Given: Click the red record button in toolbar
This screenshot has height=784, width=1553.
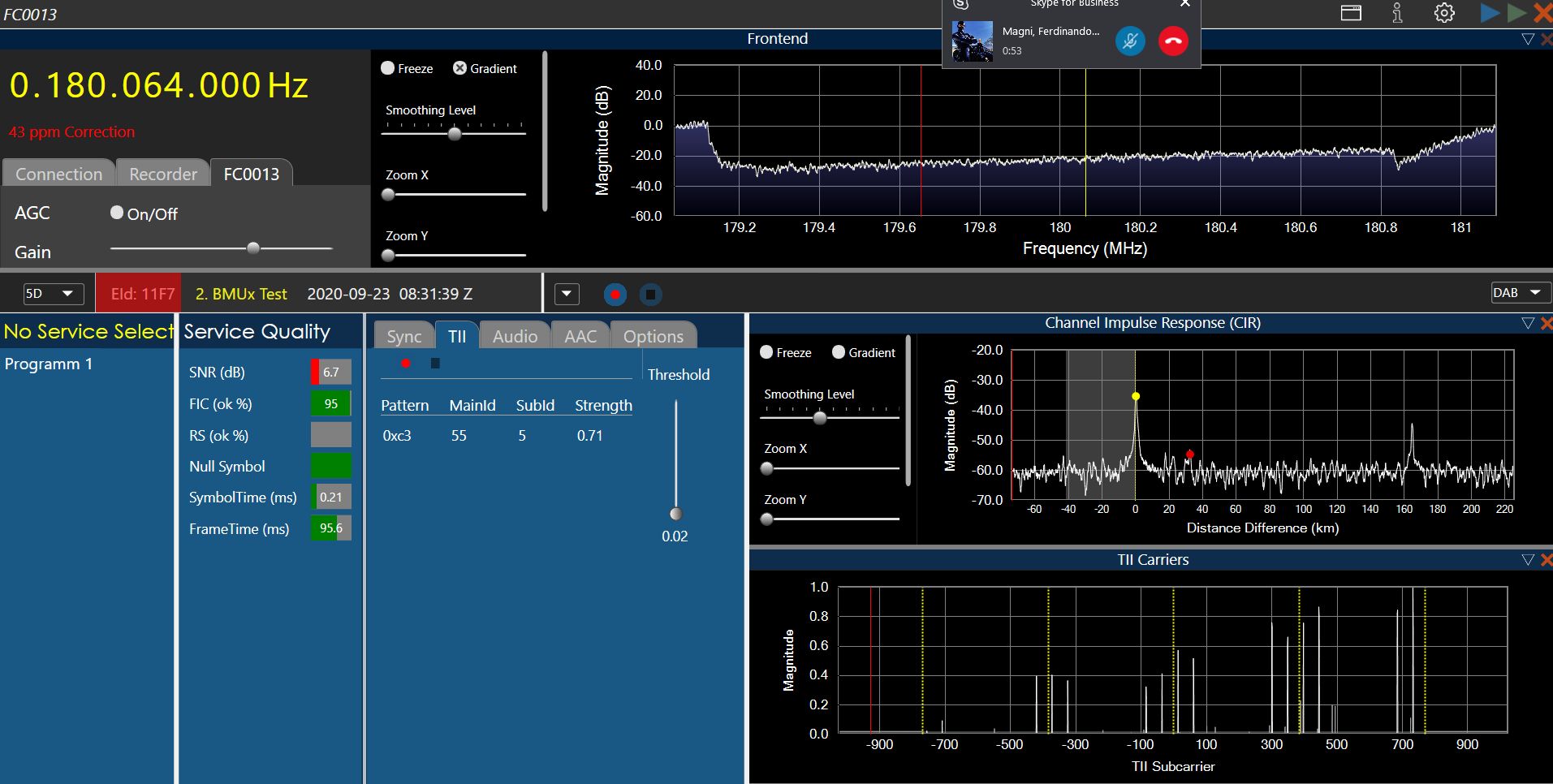Looking at the screenshot, I should (615, 295).
